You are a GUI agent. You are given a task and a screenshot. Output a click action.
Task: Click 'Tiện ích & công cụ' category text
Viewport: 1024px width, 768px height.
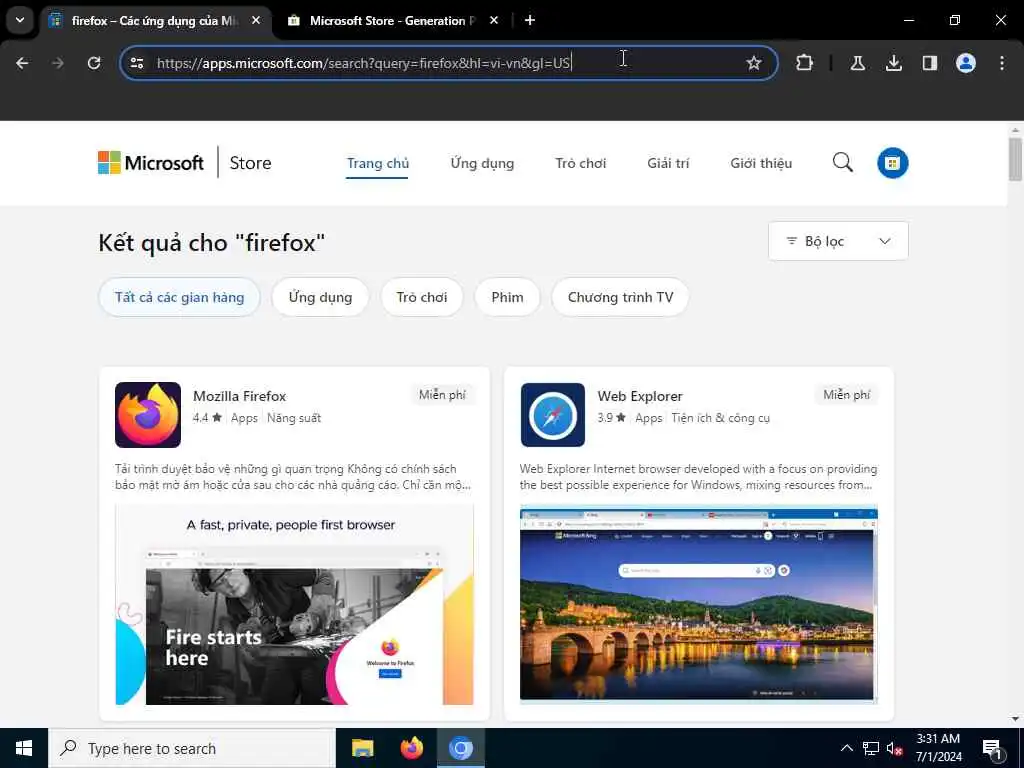point(720,418)
